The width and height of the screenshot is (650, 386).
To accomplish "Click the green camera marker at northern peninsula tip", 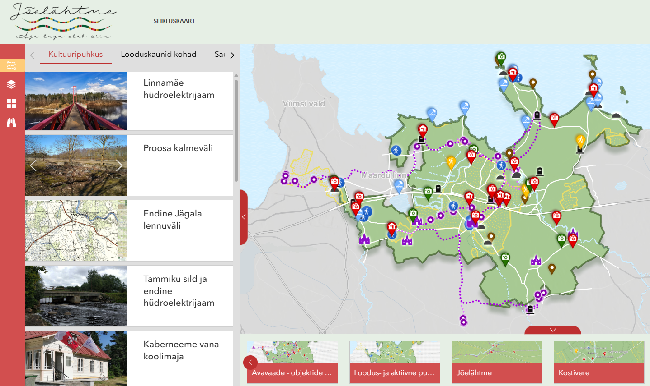I will 501,58.
